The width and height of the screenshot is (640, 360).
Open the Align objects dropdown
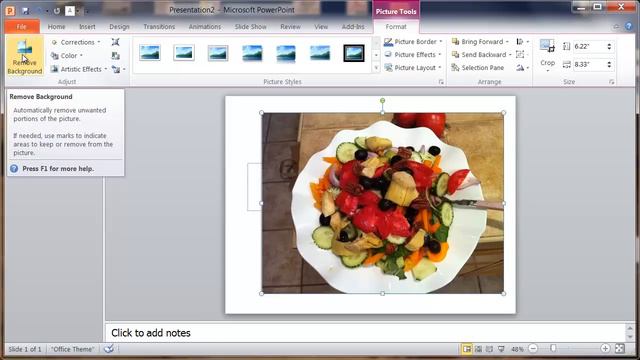522,42
